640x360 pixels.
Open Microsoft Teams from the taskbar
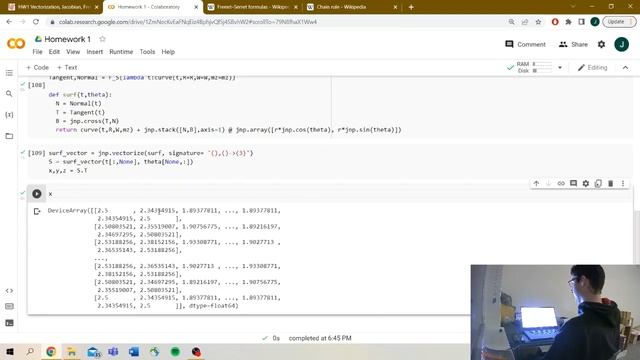[113, 351]
